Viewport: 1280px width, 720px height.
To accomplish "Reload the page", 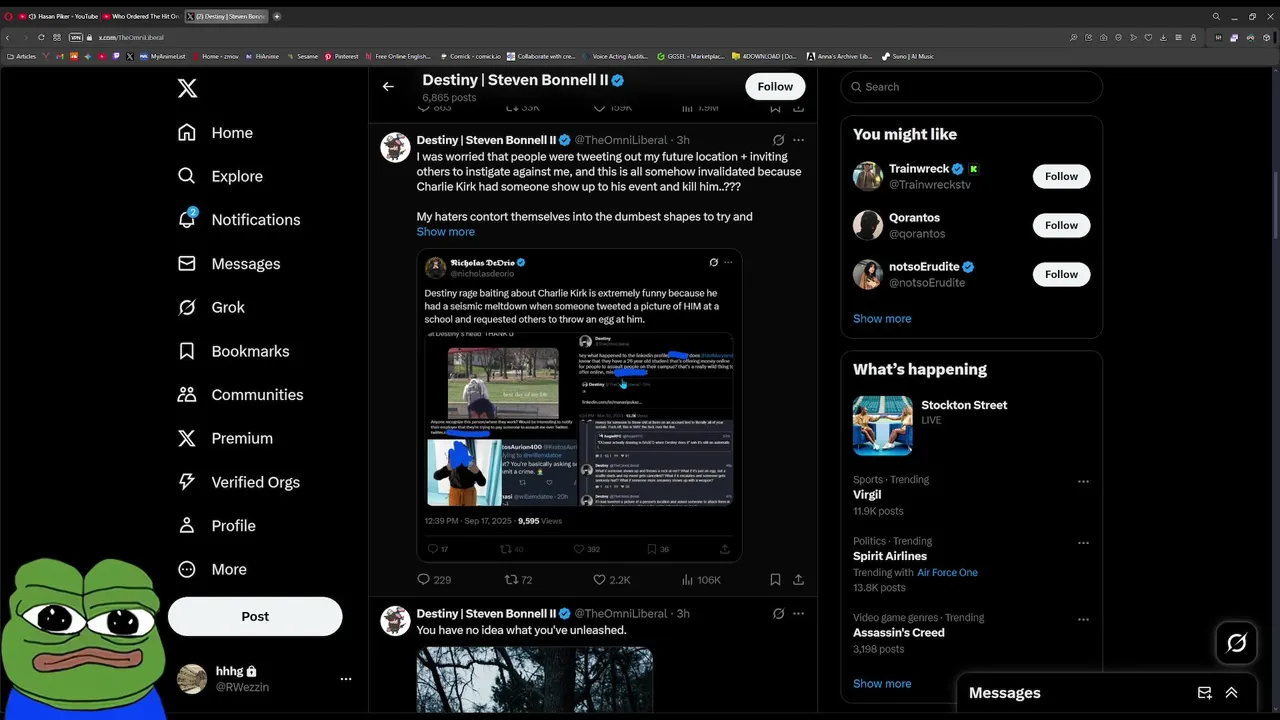I will point(41,37).
